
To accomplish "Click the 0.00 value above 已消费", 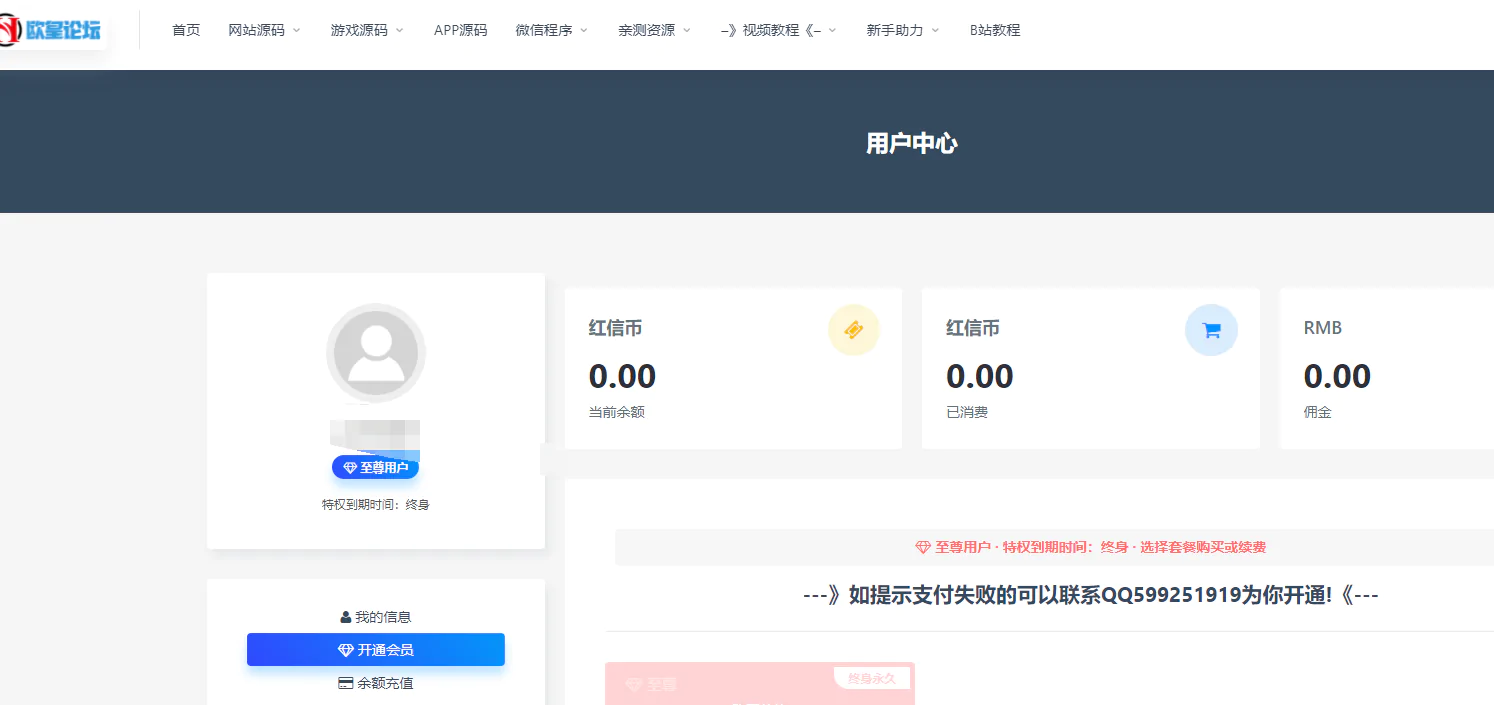I will click(x=980, y=377).
